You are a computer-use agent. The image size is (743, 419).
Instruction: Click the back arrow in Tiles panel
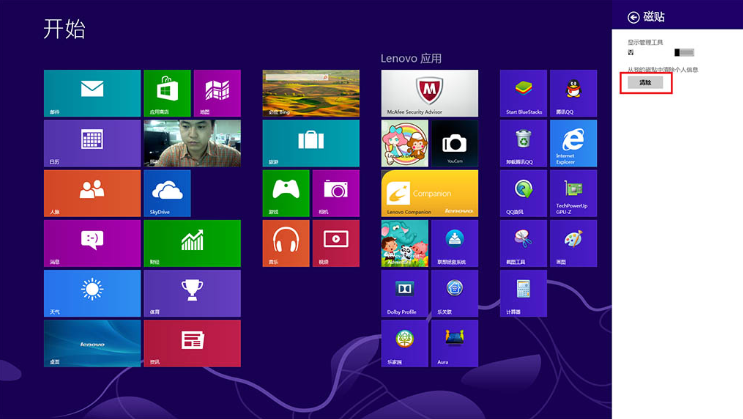633,17
